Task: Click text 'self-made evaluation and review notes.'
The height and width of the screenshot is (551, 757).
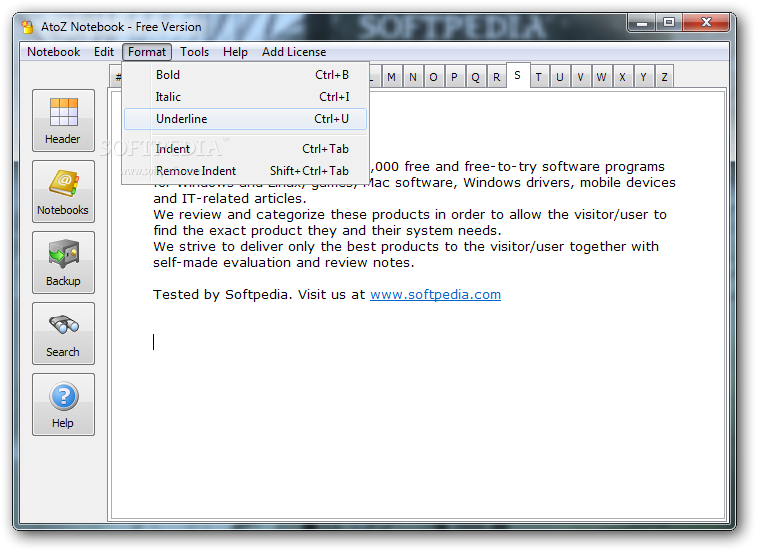Action: pyautogui.click(x=283, y=263)
